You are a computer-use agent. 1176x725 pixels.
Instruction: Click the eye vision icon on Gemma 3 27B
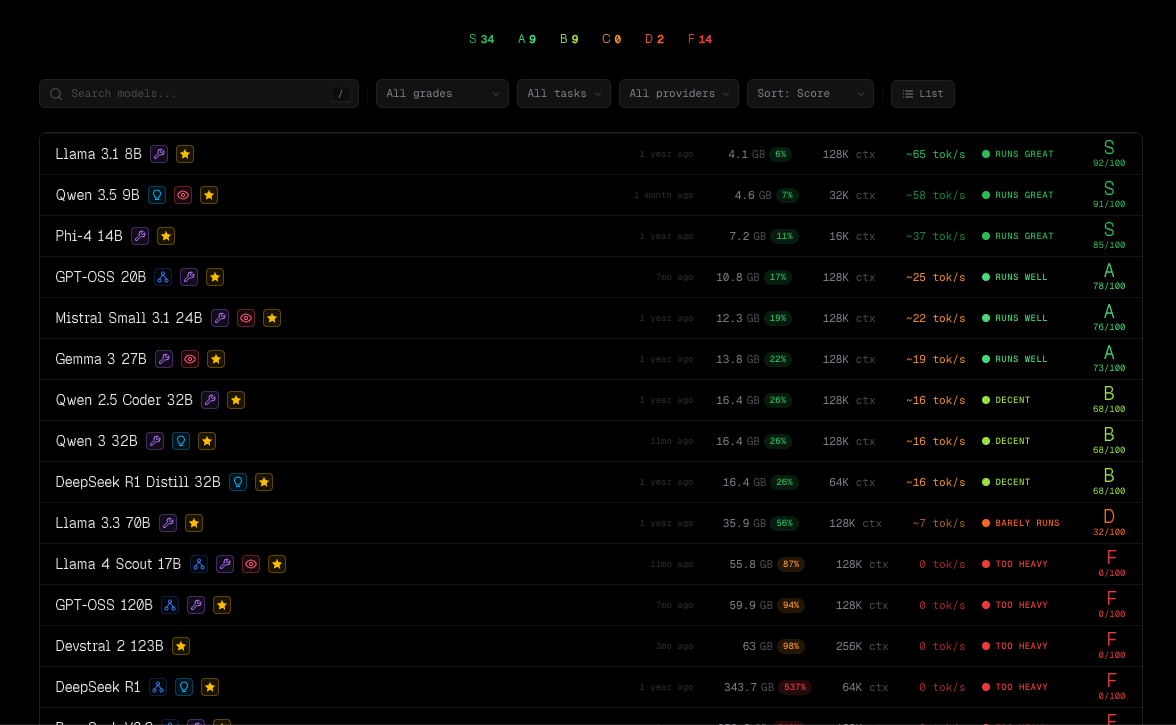(190, 359)
